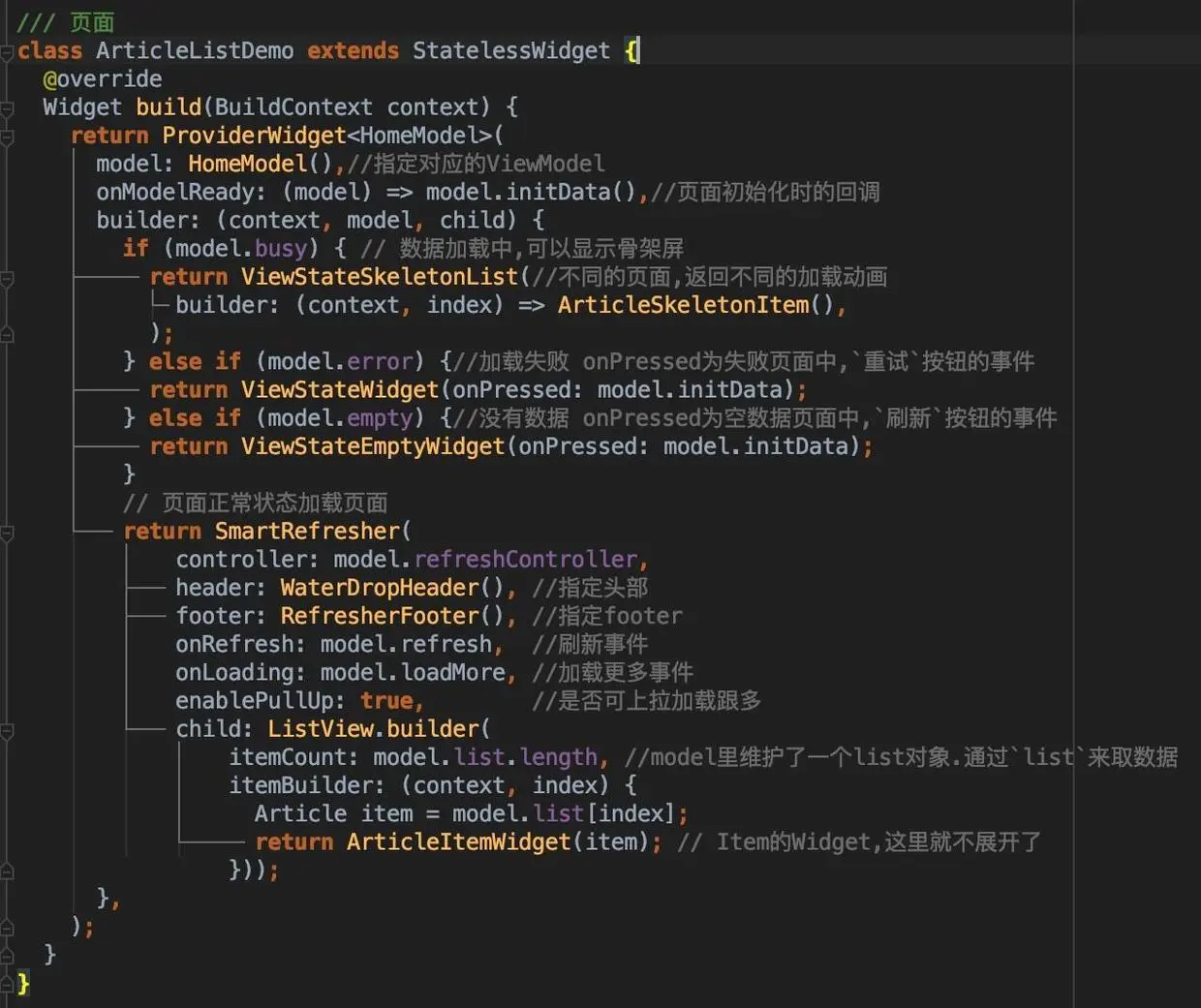The image size is (1201, 1008).
Task: Click the '//加载更多事件' comment
Action: [613, 673]
